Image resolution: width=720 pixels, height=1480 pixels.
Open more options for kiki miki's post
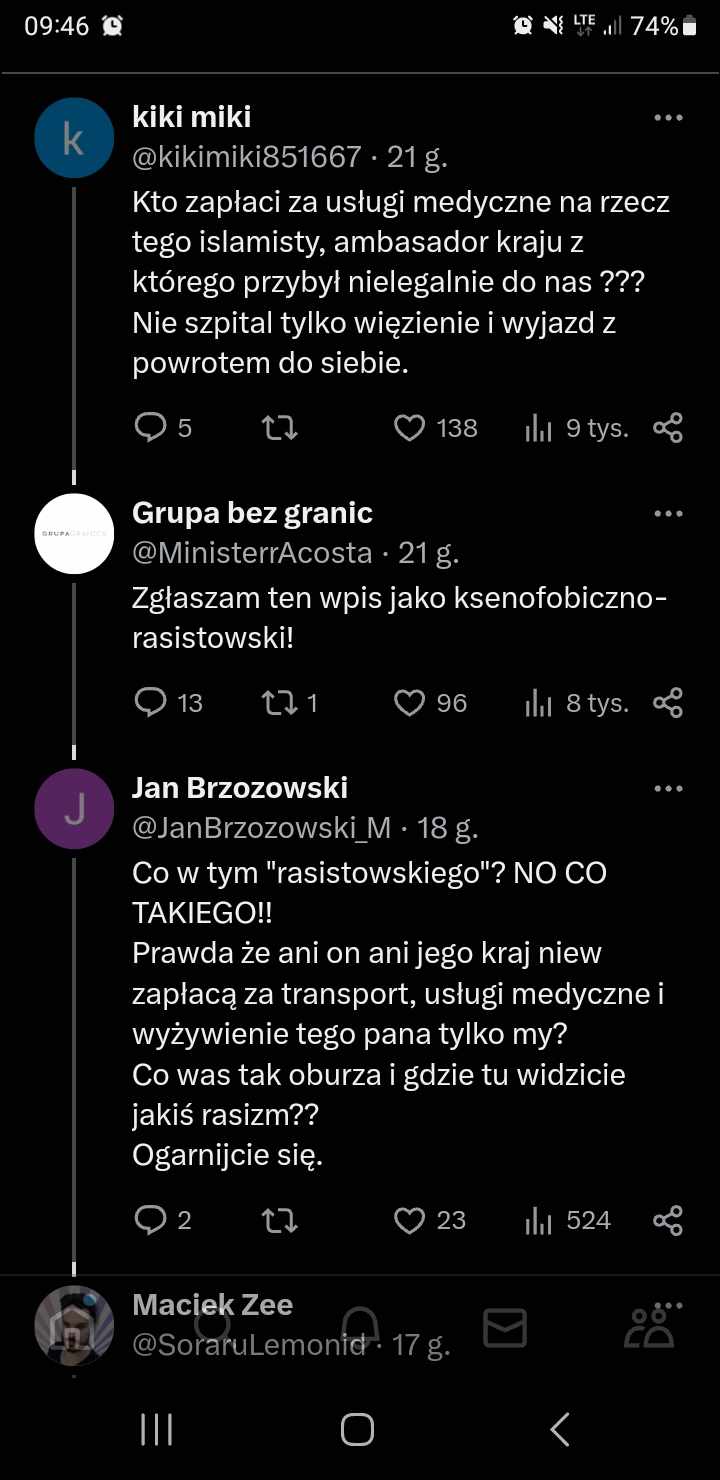pos(667,118)
